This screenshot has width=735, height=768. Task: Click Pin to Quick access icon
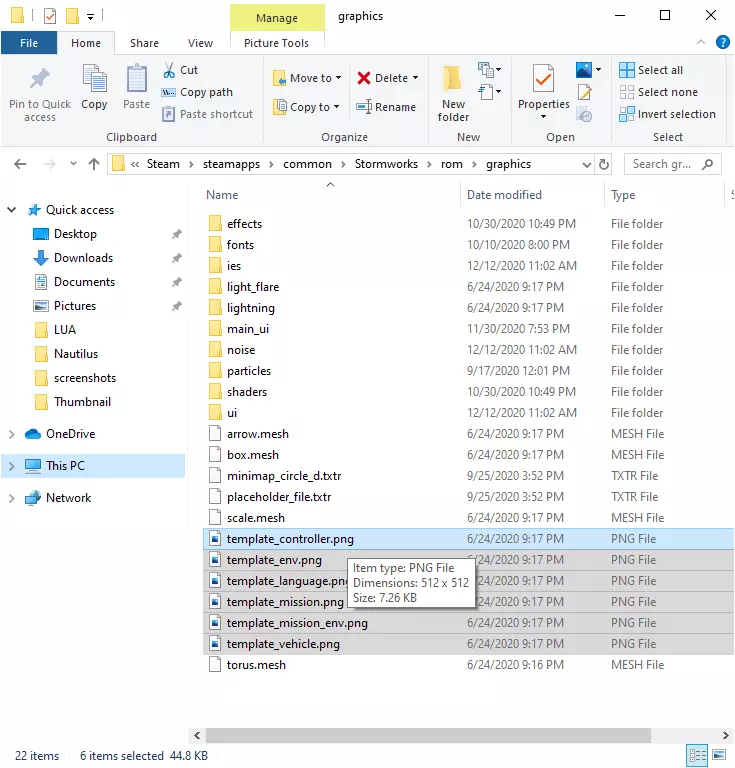coord(40,79)
